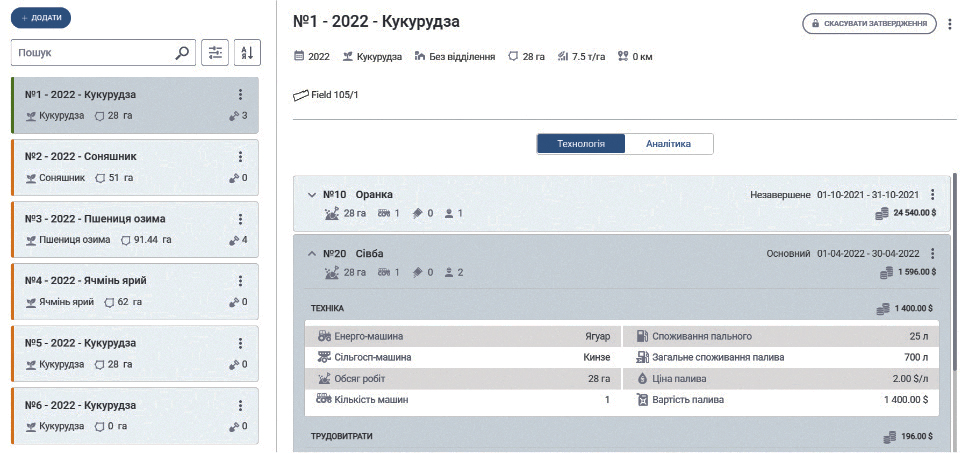
Task: Open kebab menu of №20 Сівба
Action: pyautogui.click(x=932, y=253)
